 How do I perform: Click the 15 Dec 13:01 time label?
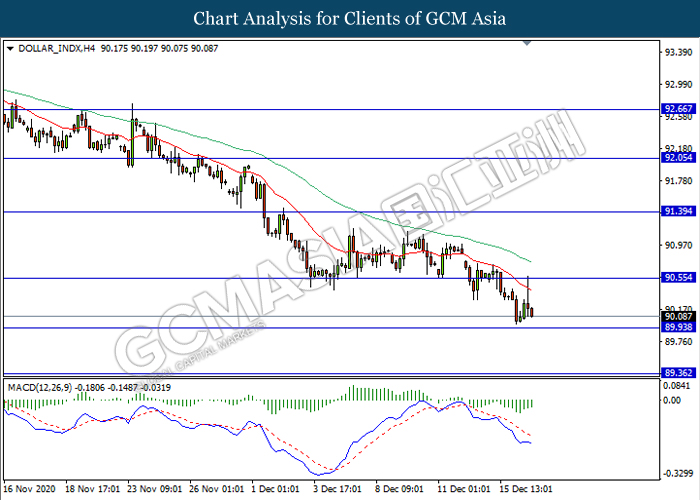526,489
